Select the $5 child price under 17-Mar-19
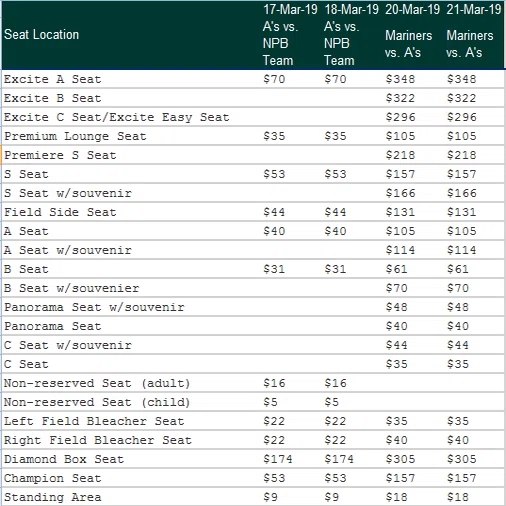Screen dimensions: 506x506 tap(270, 402)
